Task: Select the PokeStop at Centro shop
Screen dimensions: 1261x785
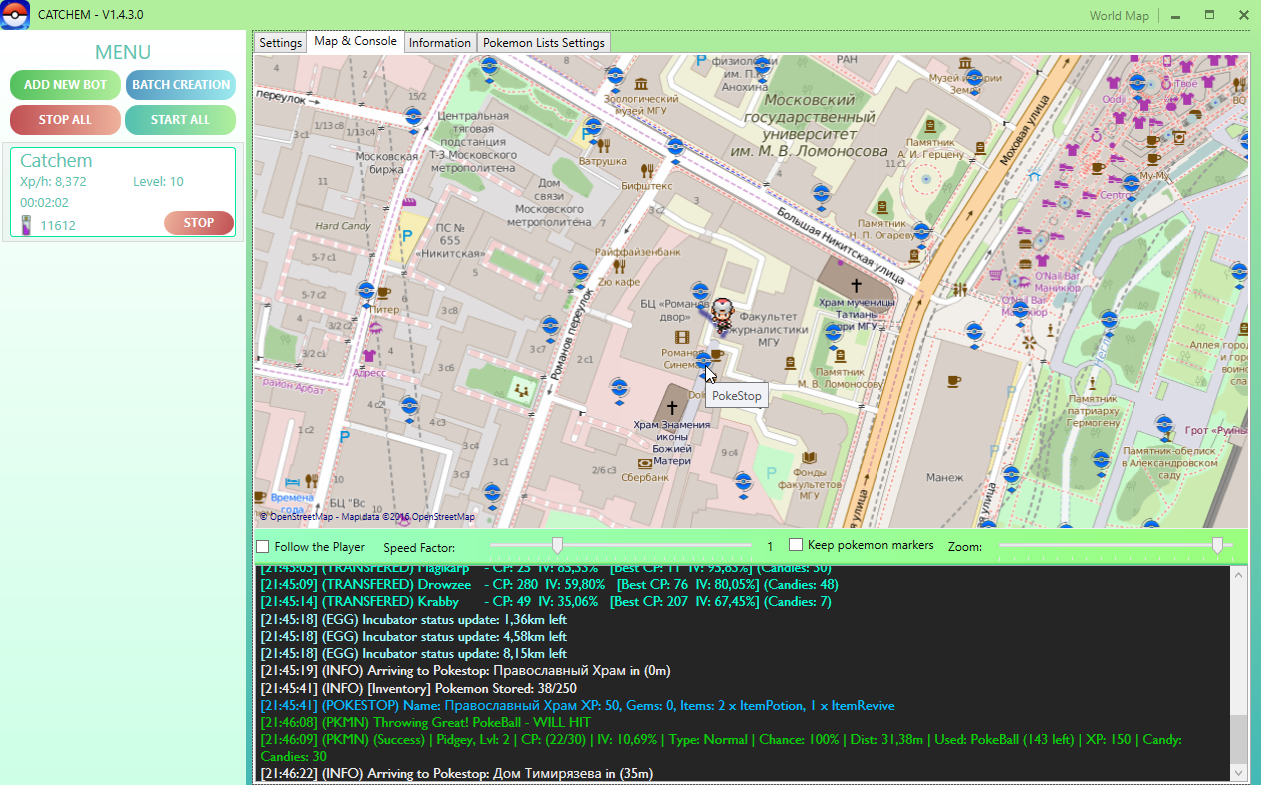Action: (x=1131, y=186)
